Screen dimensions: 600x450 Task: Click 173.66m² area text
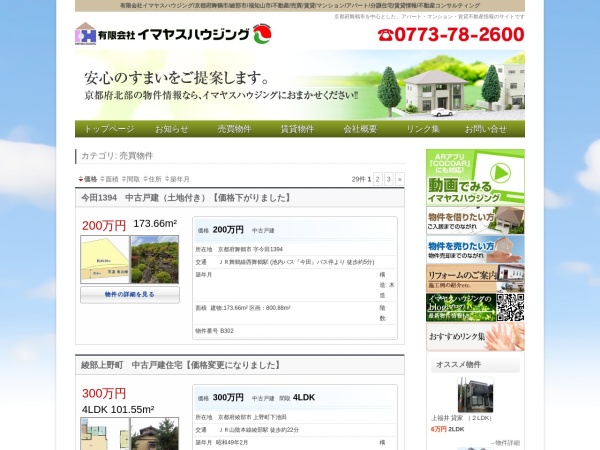(155, 223)
